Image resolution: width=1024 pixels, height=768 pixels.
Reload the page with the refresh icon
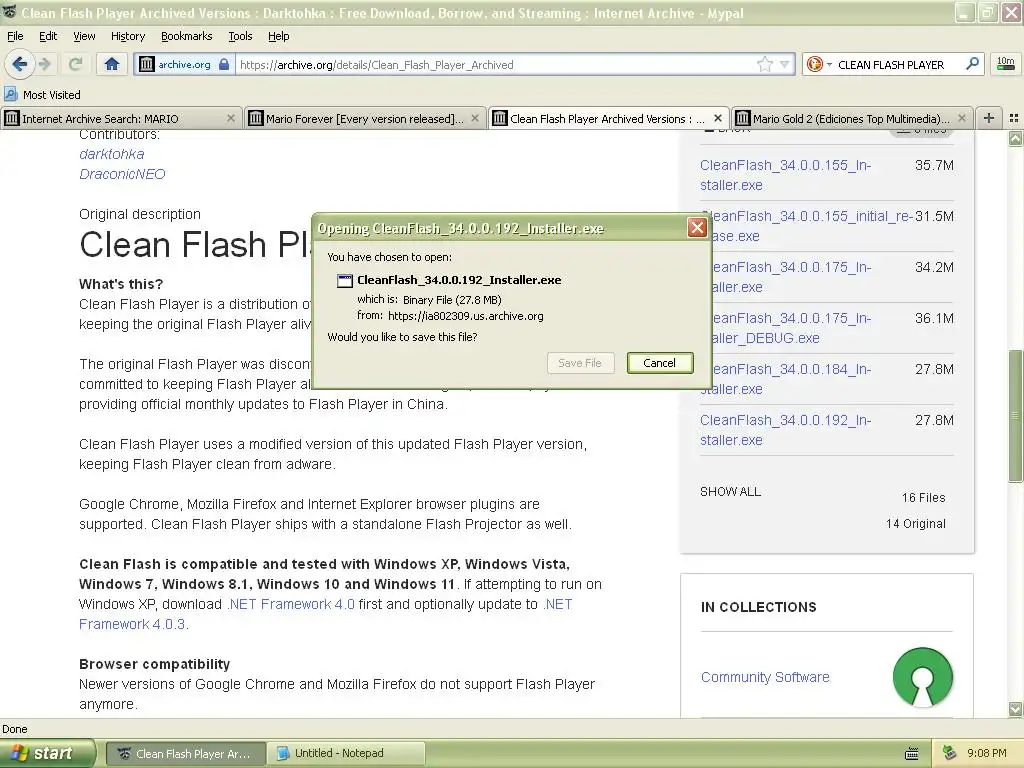[x=76, y=64]
